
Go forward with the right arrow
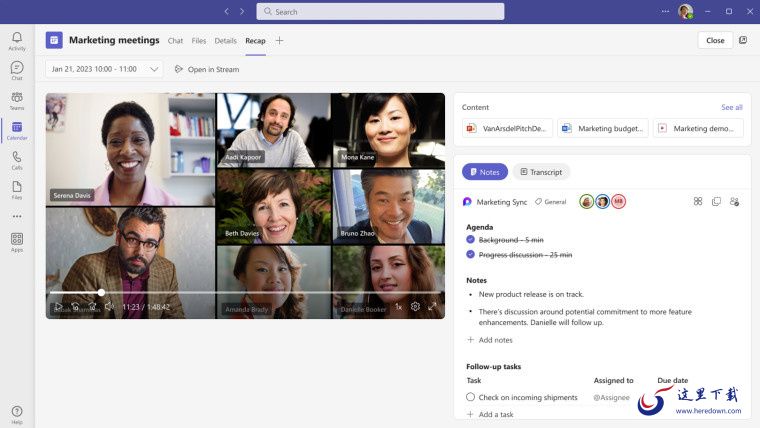click(x=242, y=11)
